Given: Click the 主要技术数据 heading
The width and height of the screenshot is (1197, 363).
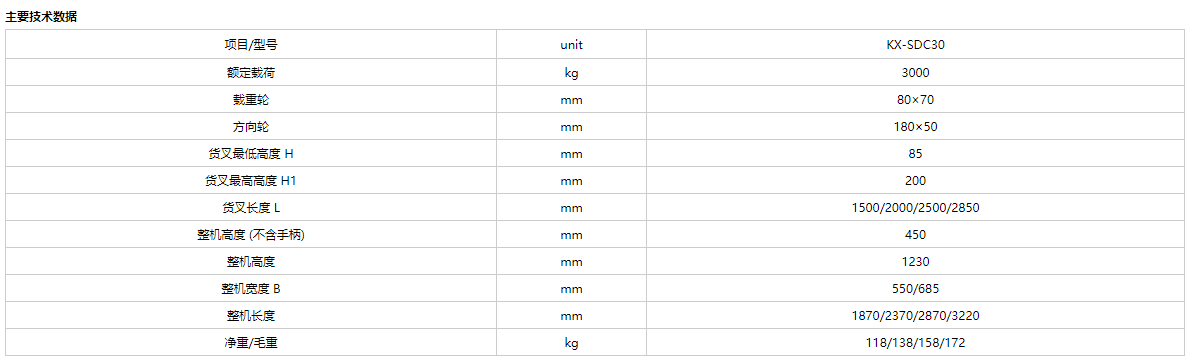Looking at the screenshot, I should [41, 17].
